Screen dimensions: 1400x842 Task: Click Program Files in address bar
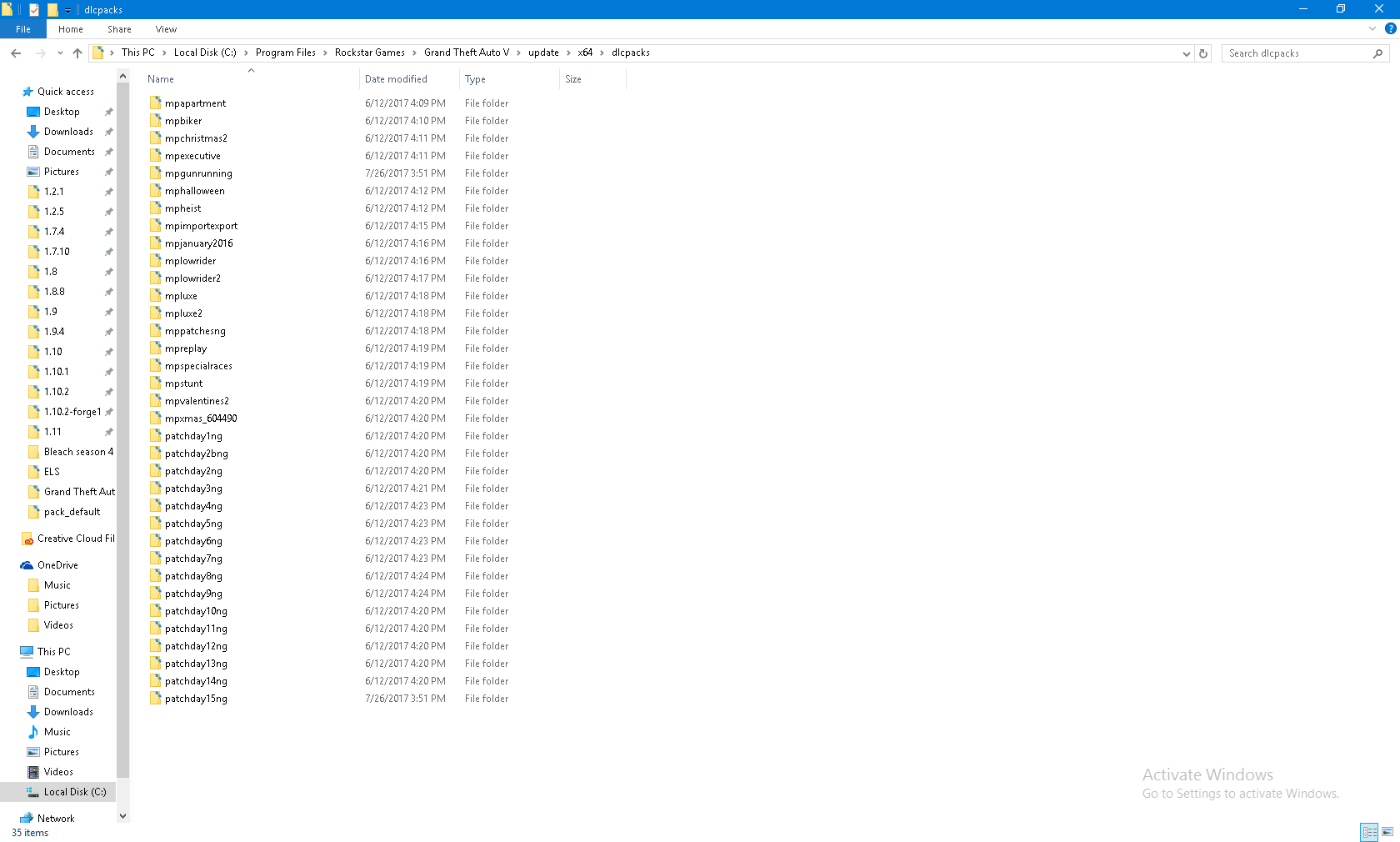point(286,53)
